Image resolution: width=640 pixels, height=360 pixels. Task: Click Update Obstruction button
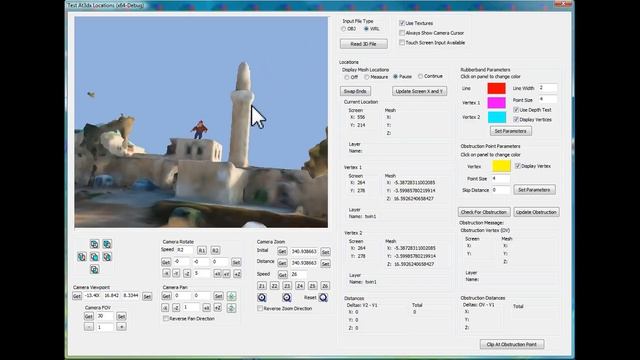[x=536, y=212]
